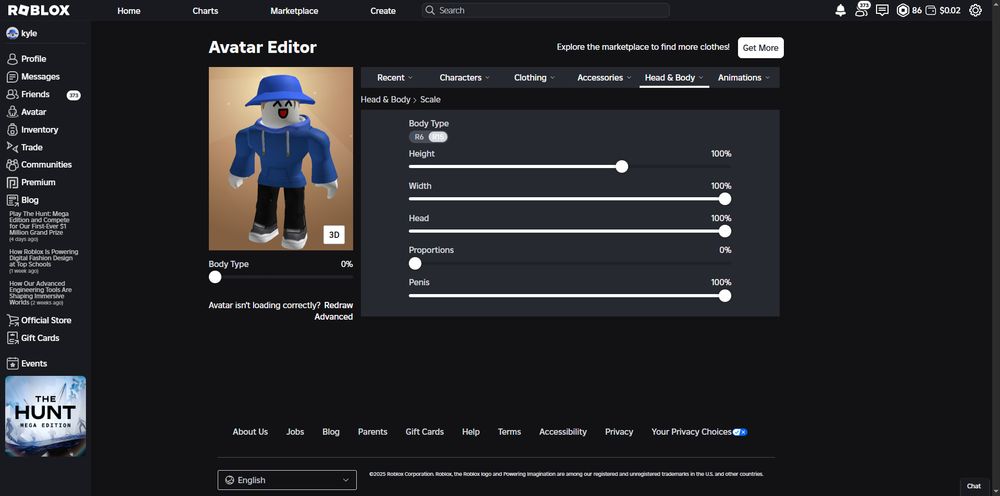
Task: Click the avatar preview image
Action: coord(281,159)
